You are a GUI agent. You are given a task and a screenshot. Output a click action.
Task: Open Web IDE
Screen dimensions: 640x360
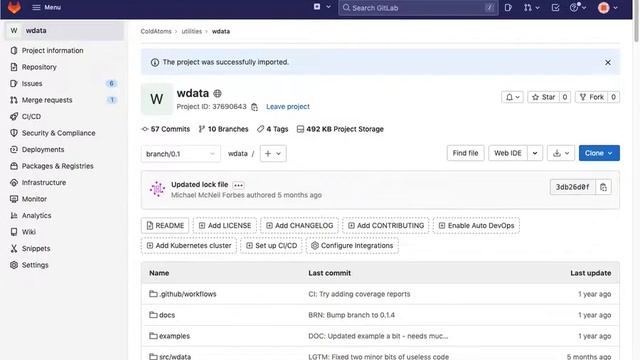pyautogui.click(x=508, y=153)
